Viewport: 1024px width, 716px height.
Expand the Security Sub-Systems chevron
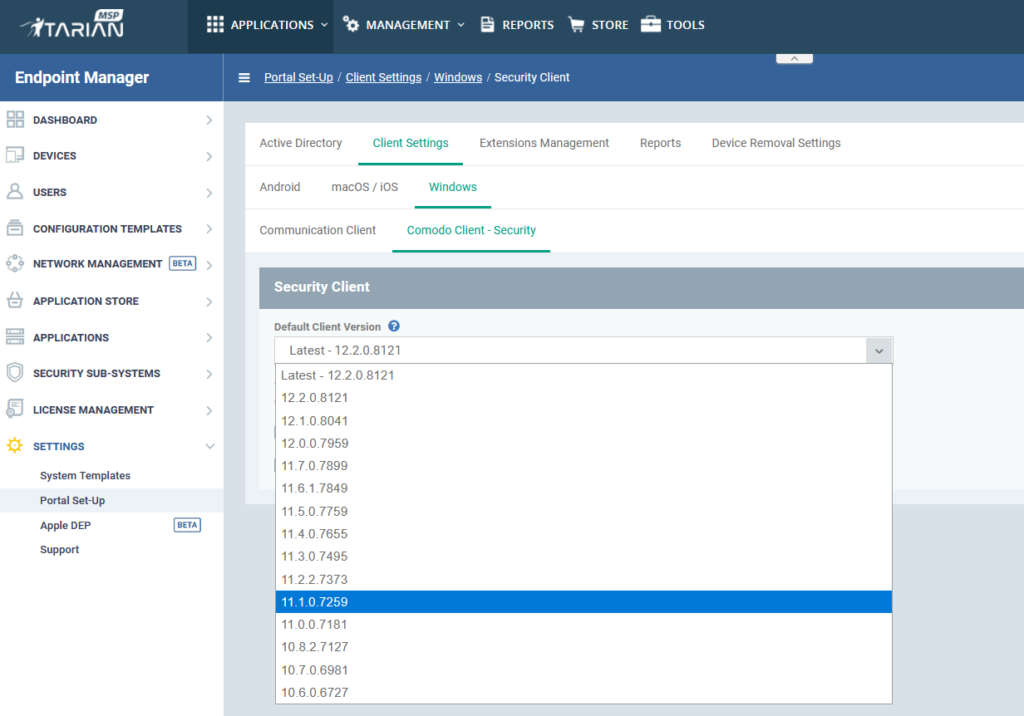point(209,374)
